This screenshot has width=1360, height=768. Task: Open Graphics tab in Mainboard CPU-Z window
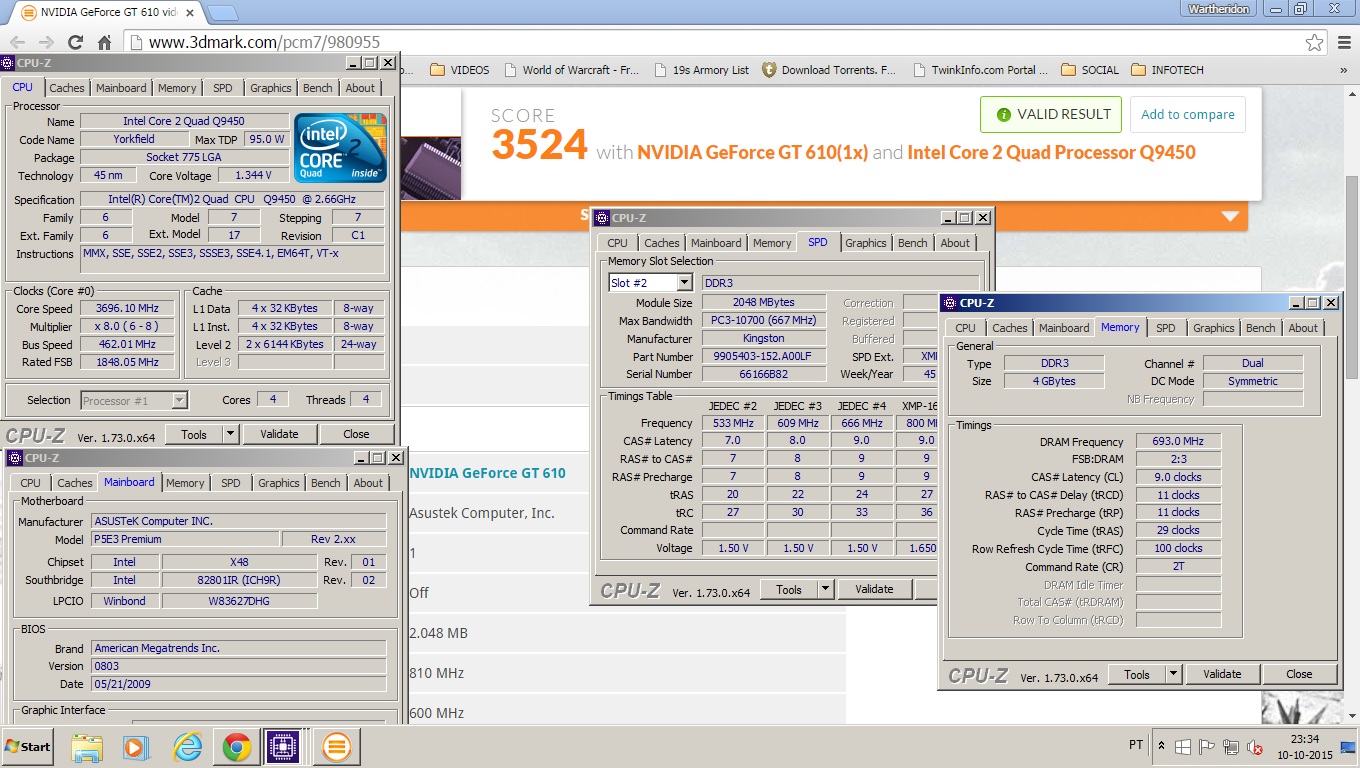pos(279,483)
